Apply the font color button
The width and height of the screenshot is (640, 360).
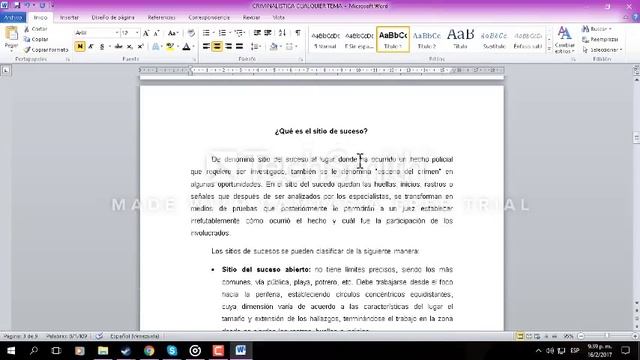[x=187, y=47]
